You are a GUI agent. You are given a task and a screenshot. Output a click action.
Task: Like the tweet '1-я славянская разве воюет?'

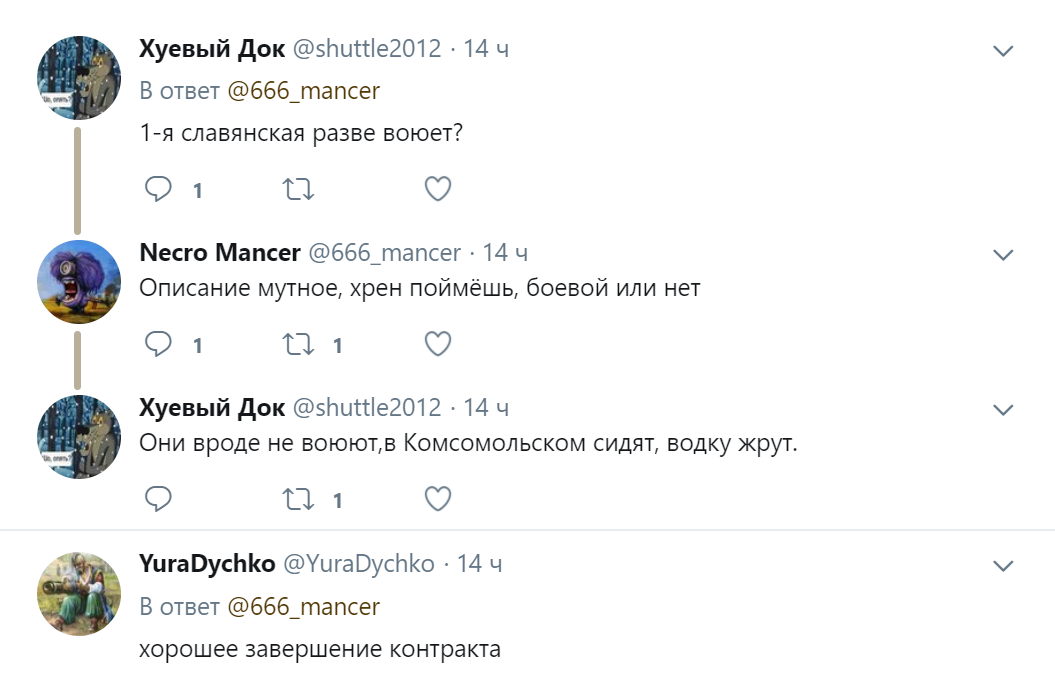point(438,189)
